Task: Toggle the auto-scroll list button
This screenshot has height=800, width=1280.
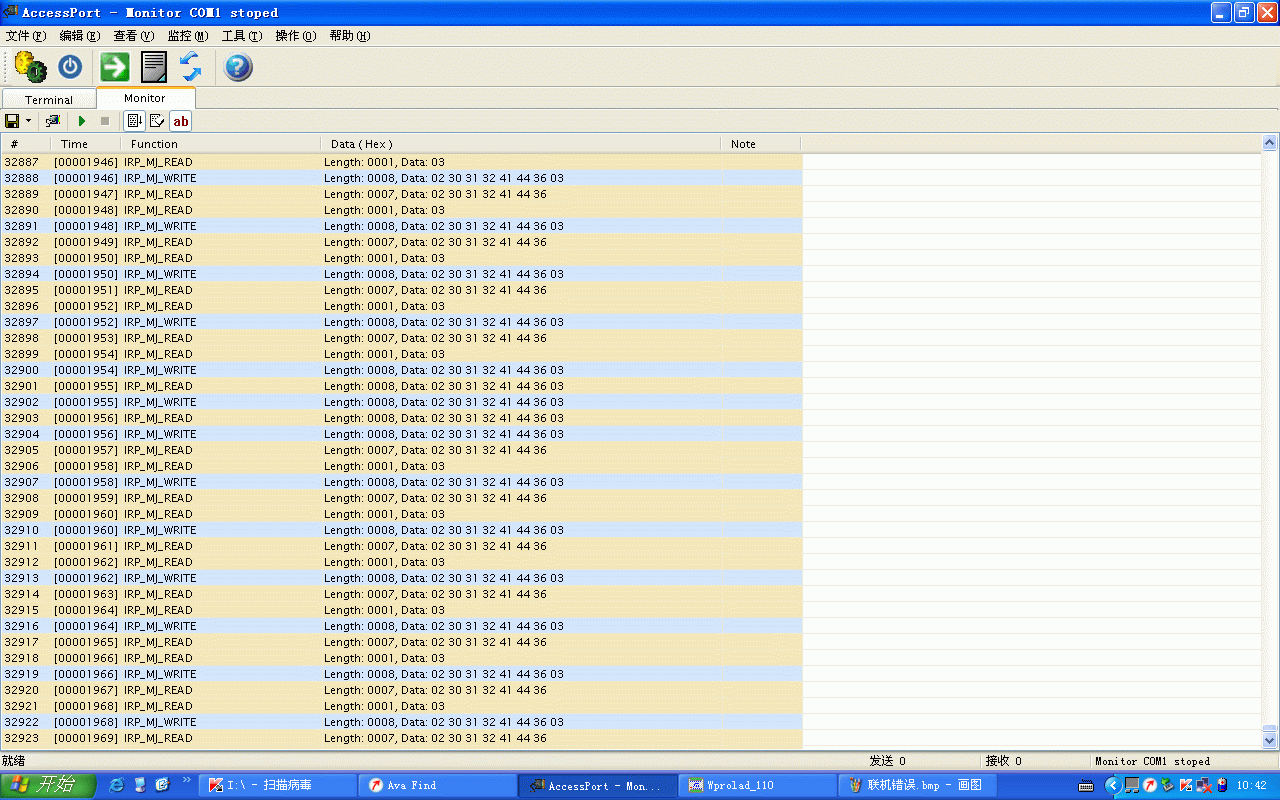Action: point(134,121)
